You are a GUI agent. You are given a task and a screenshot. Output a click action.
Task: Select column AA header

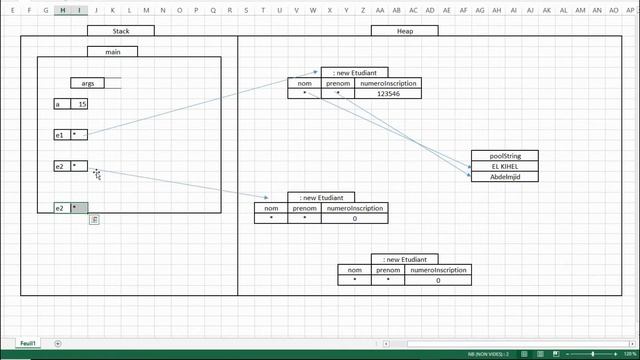click(380, 10)
